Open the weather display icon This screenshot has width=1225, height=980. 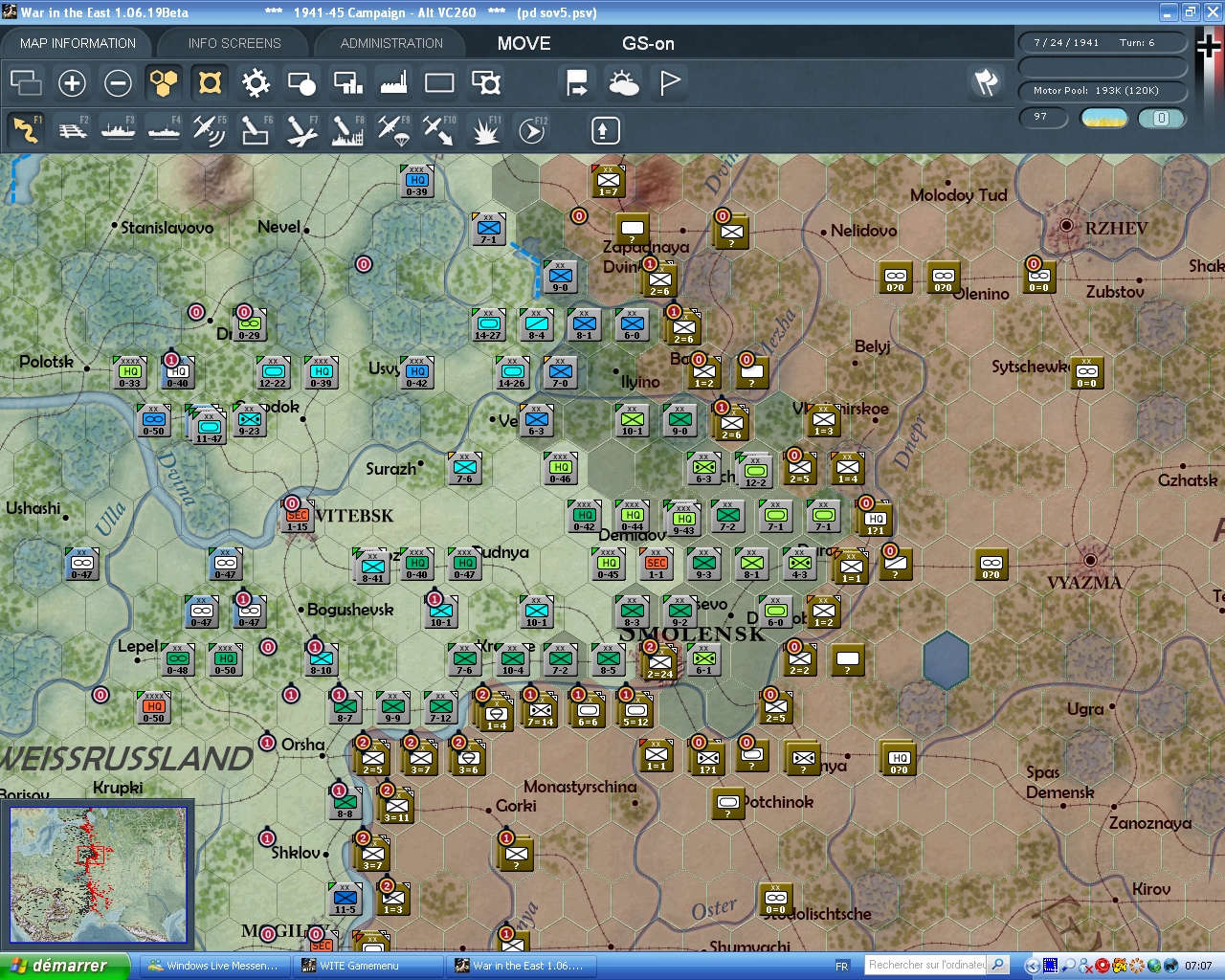point(624,83)
